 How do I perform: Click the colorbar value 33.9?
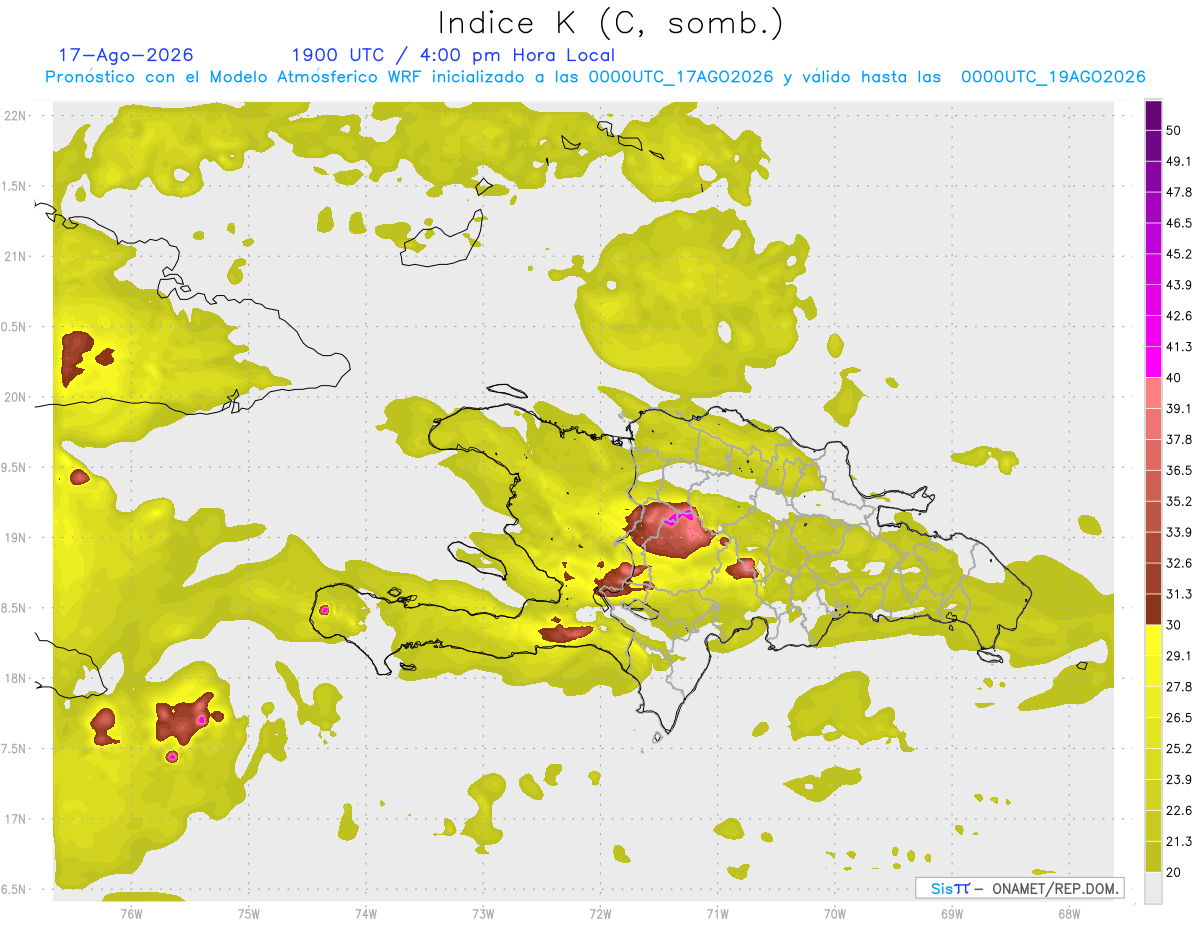pos(1181,532)
